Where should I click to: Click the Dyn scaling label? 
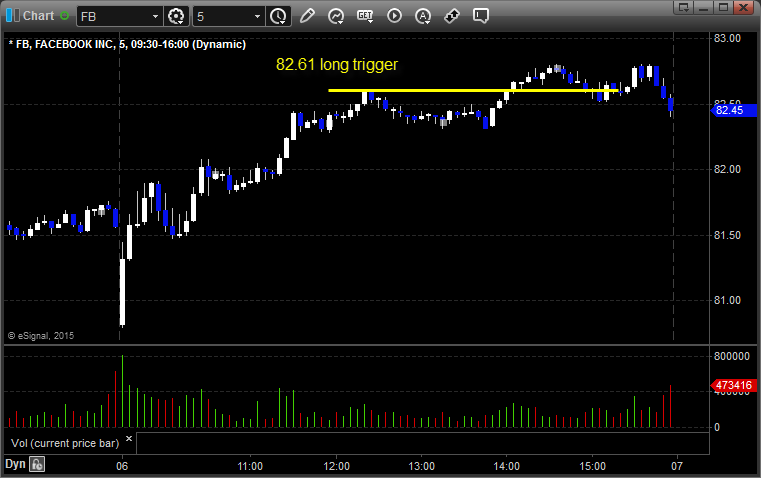point(15,464)
